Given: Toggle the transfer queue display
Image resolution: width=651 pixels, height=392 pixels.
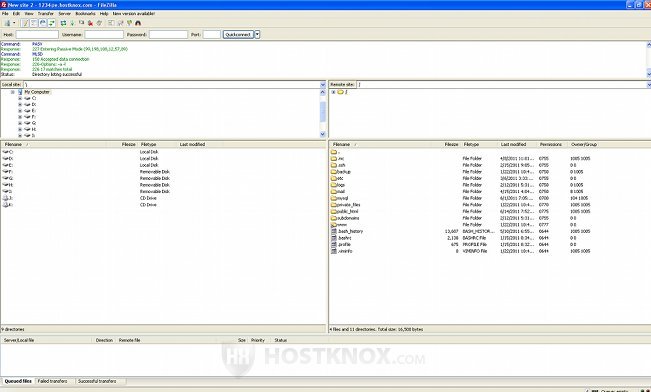Looking at the screenshot, I should coord(52,23).
